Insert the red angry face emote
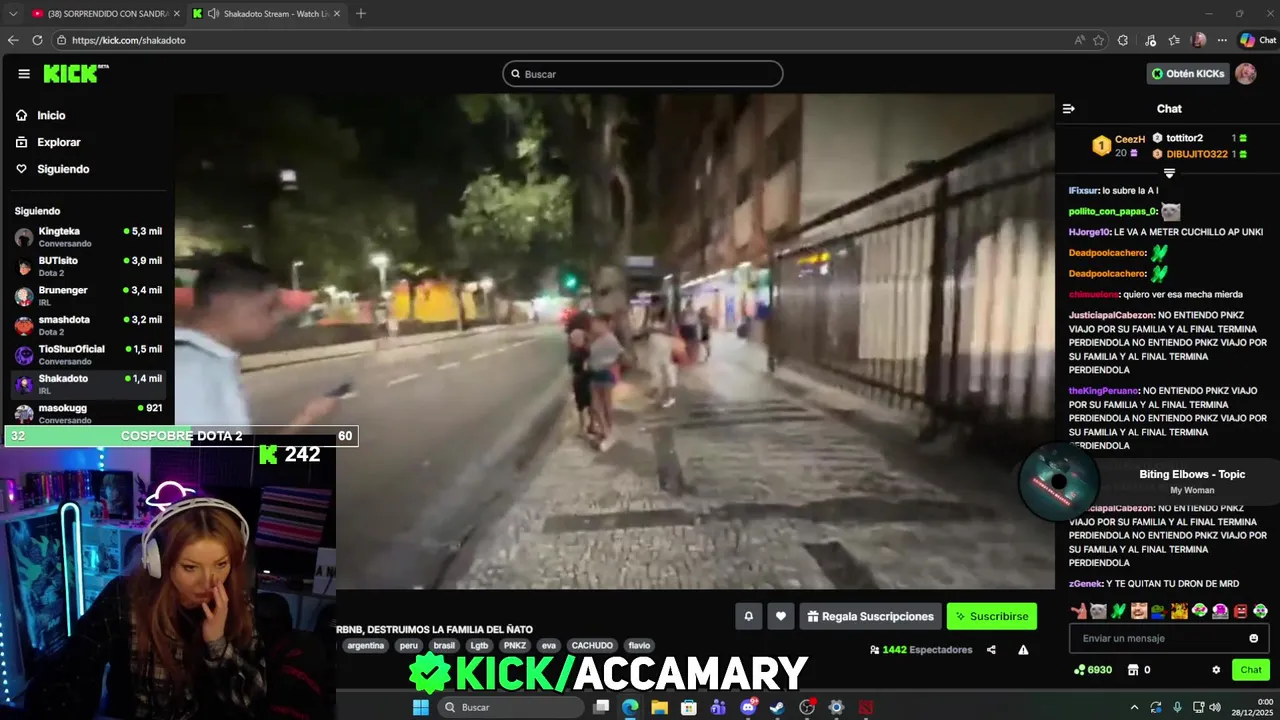The height and width of the screenshot is (720, 1280). click(1240, 611)
